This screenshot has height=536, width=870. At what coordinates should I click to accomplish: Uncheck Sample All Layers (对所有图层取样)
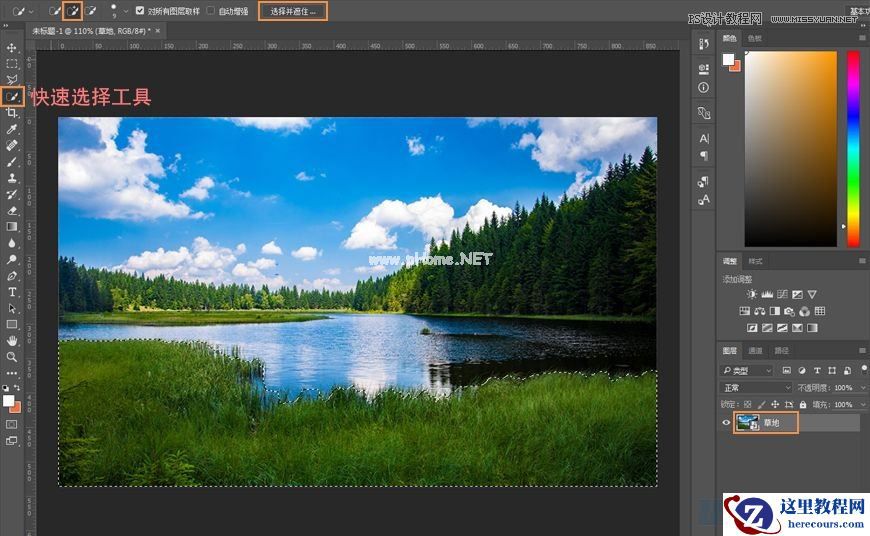(140, 11)
